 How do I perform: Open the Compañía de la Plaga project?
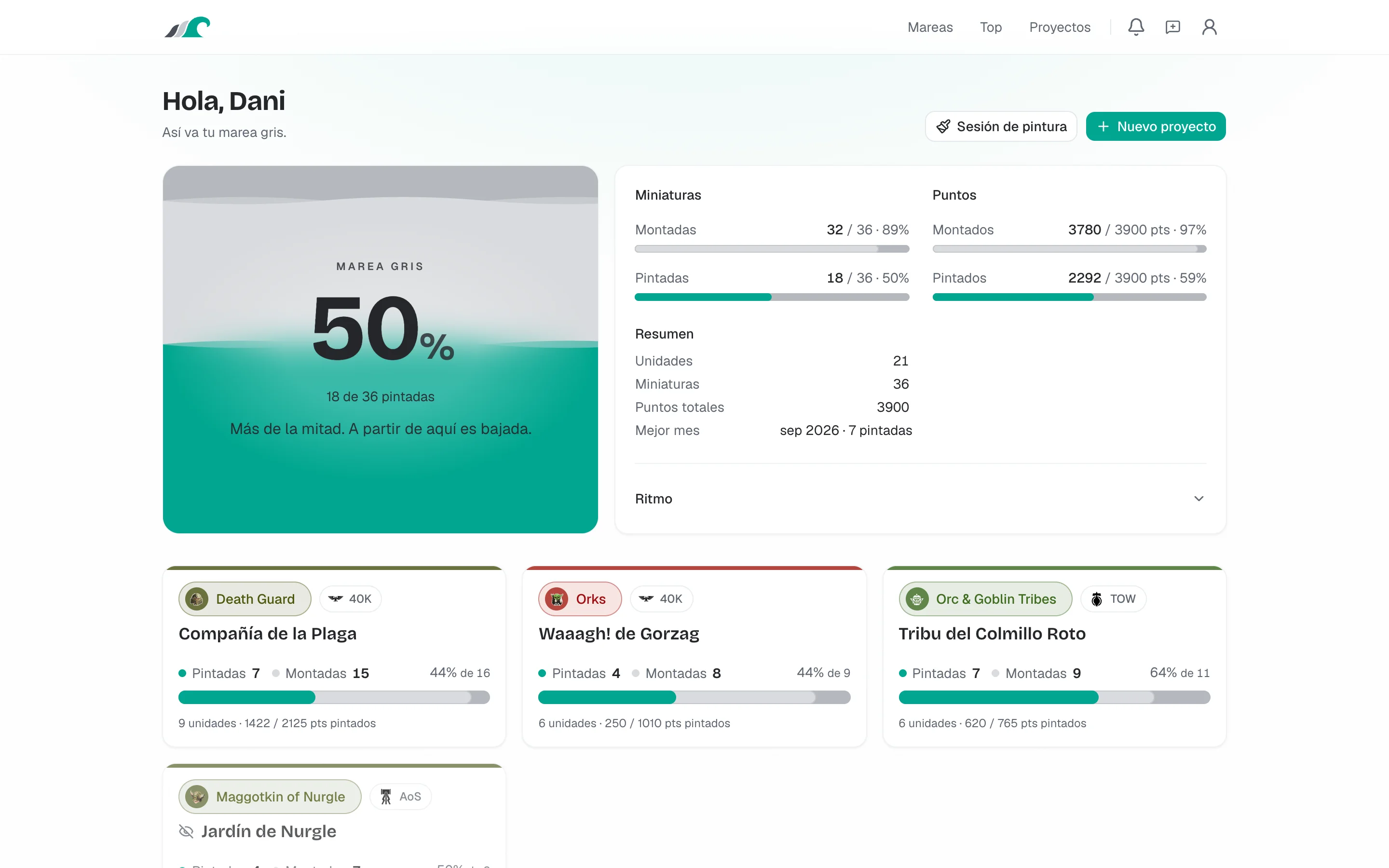pyautogui.click(x=268, y=633)
